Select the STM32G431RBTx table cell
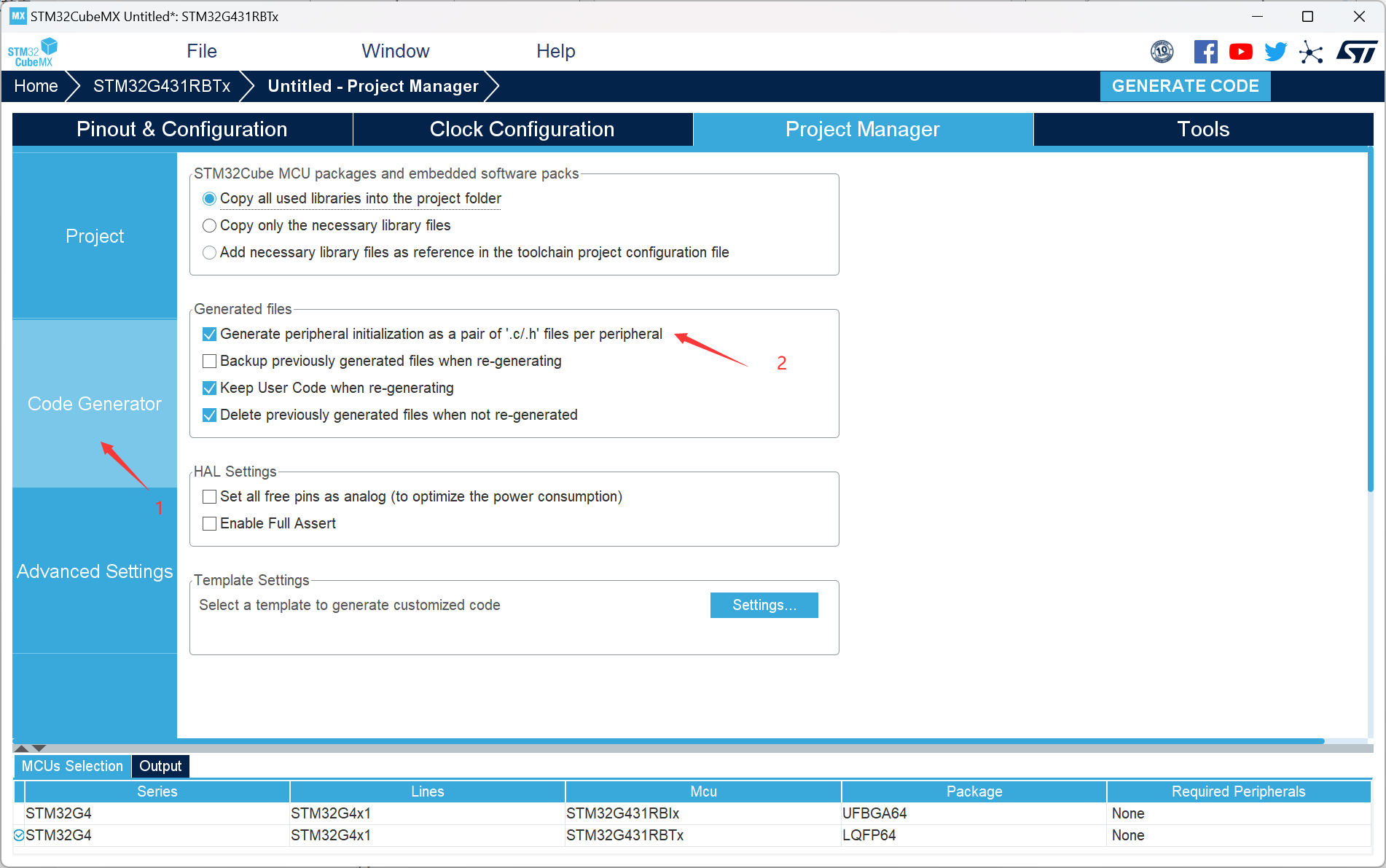The width and height of the screenshot is (1386, 868). (x=703, y=836)
